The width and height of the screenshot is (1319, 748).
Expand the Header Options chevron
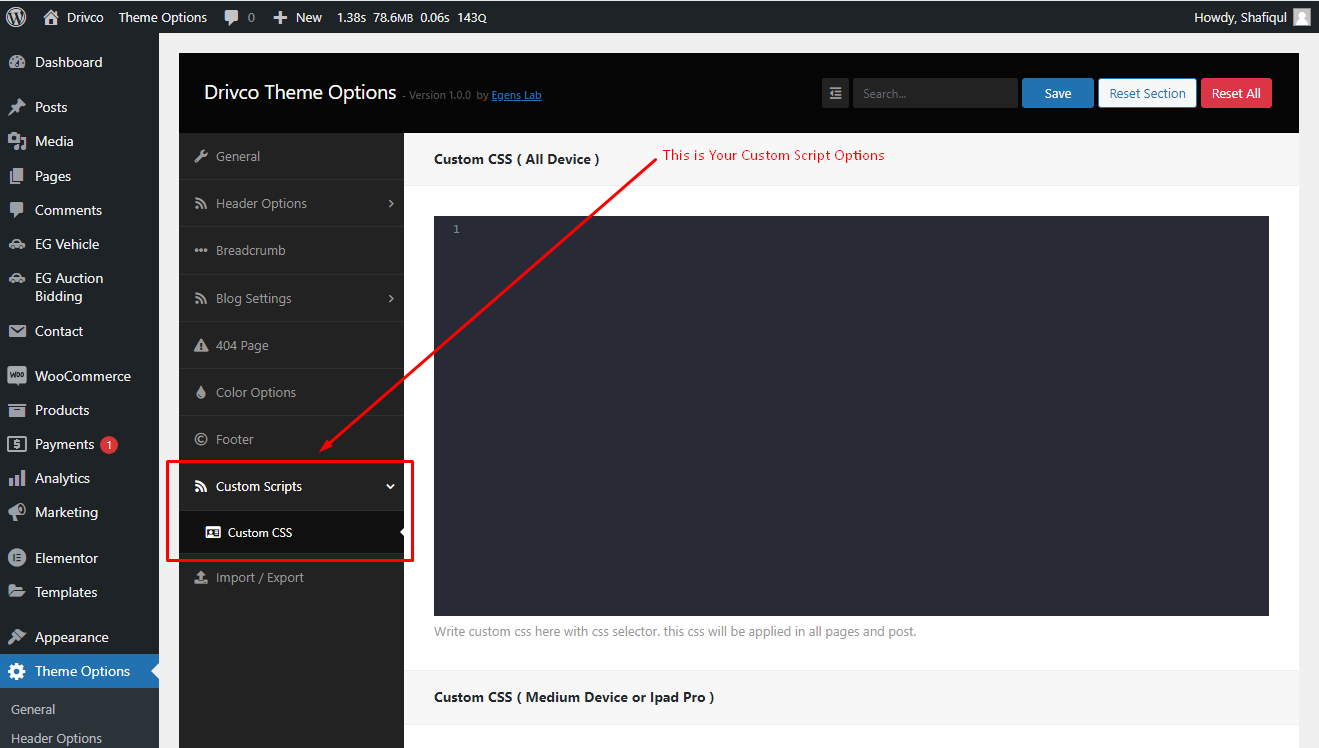[x=391, y=203]
